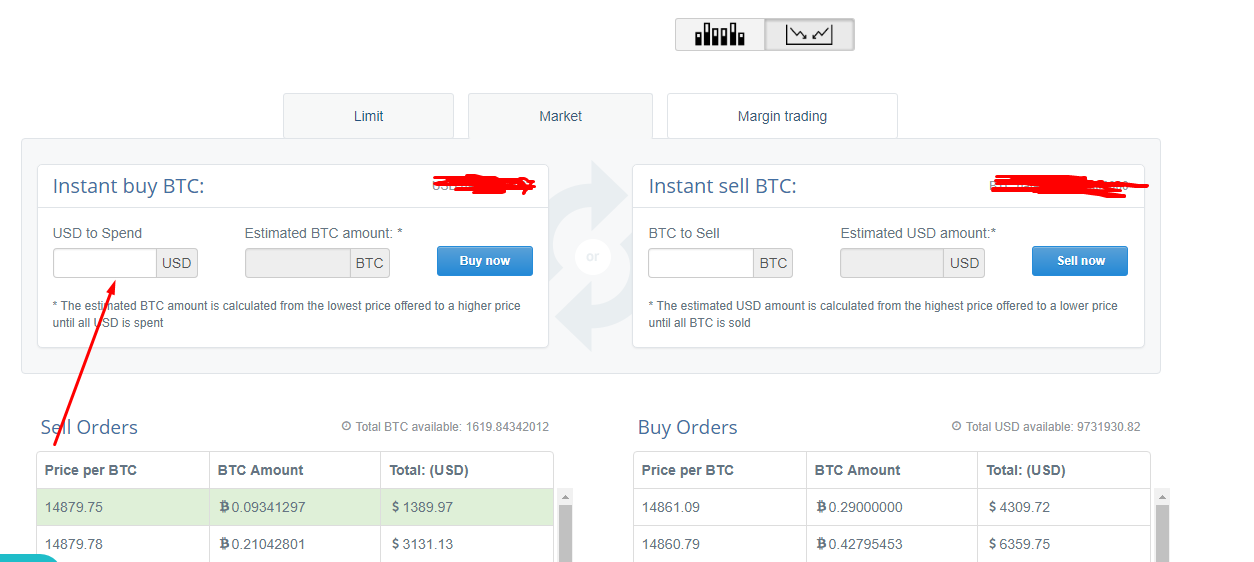
Task: Click buy order total $ 4309.72
Action: click(x=1019, y=507)
